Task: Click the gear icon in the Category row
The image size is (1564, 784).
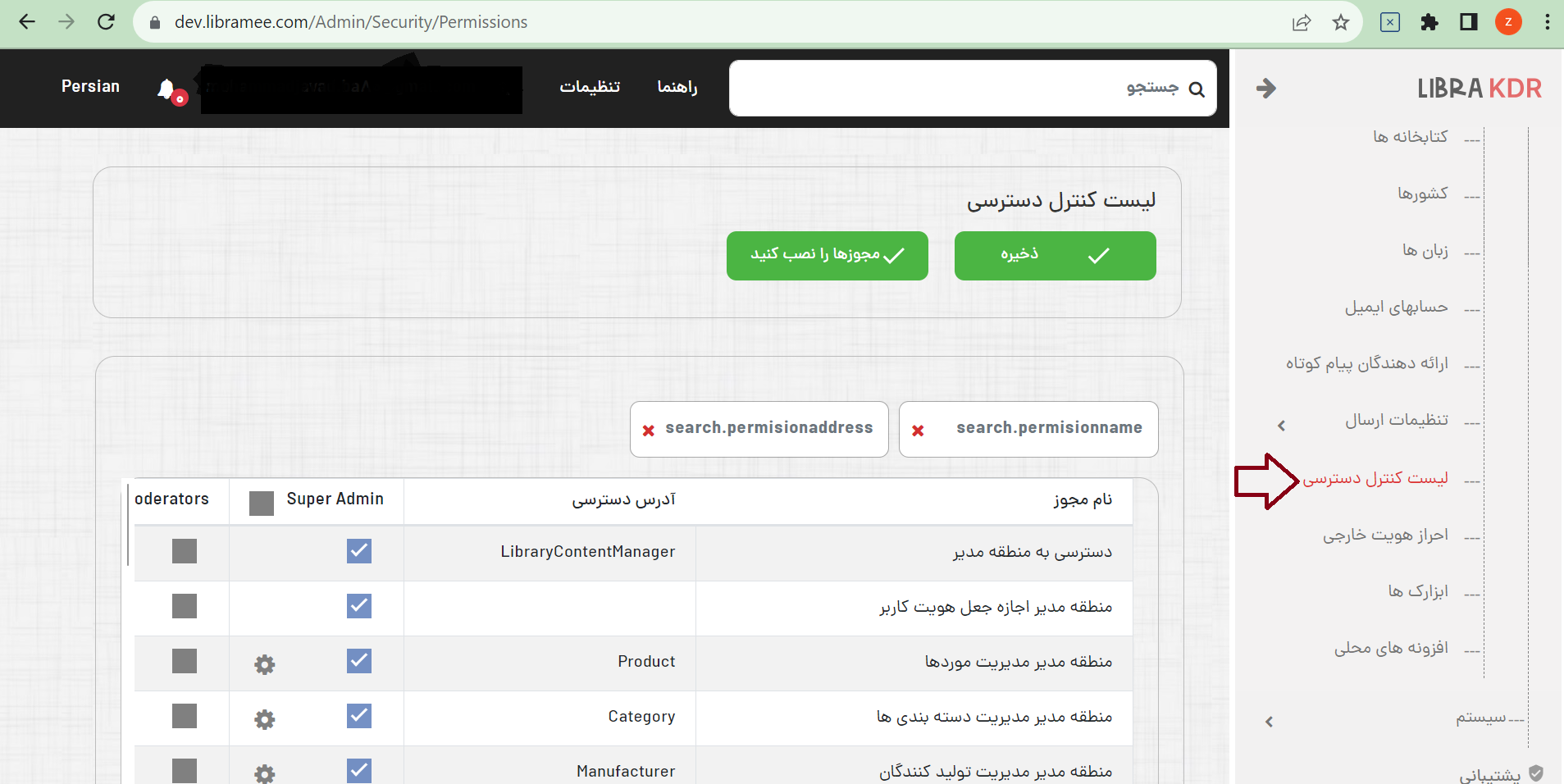Action: [264, 718]
